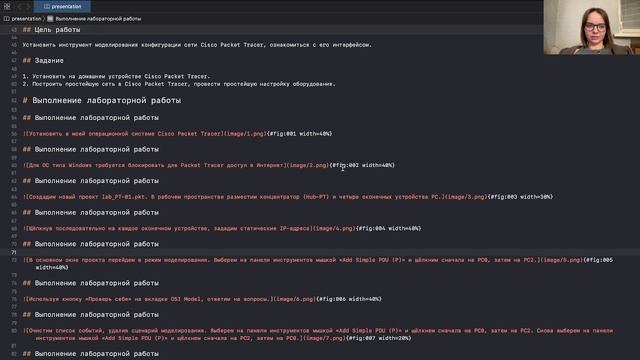Click the presentation breadcrumb item
This screenshot has height=360, width=640.
(x=22, y=19)
